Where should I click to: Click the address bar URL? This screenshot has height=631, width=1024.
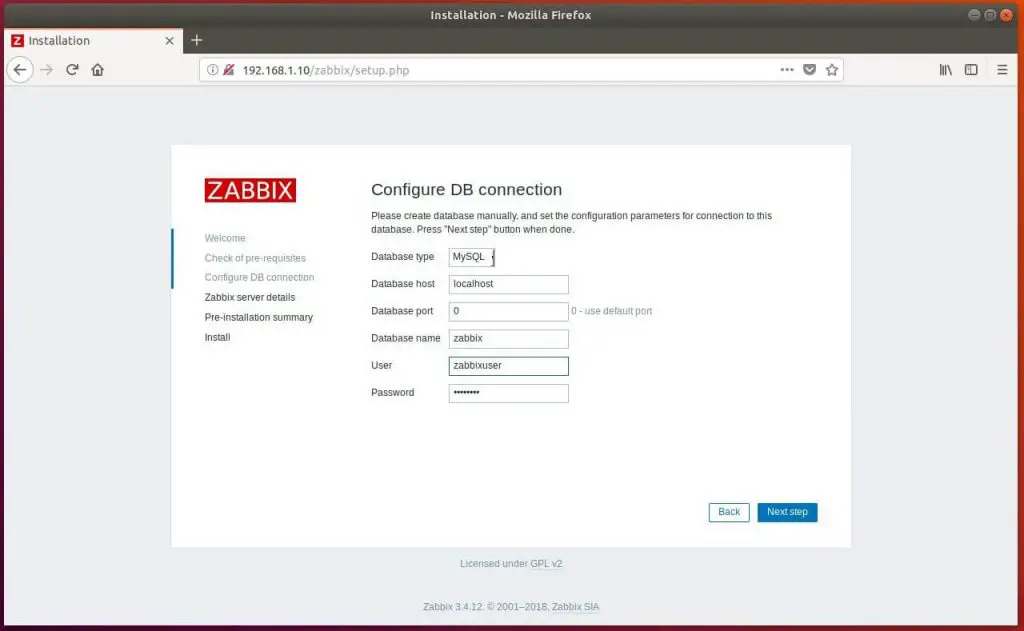click(x=325, y=70)
